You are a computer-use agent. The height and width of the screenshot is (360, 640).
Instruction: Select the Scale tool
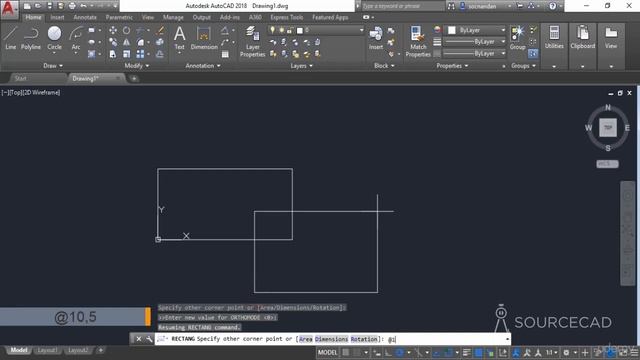[127, 54]
